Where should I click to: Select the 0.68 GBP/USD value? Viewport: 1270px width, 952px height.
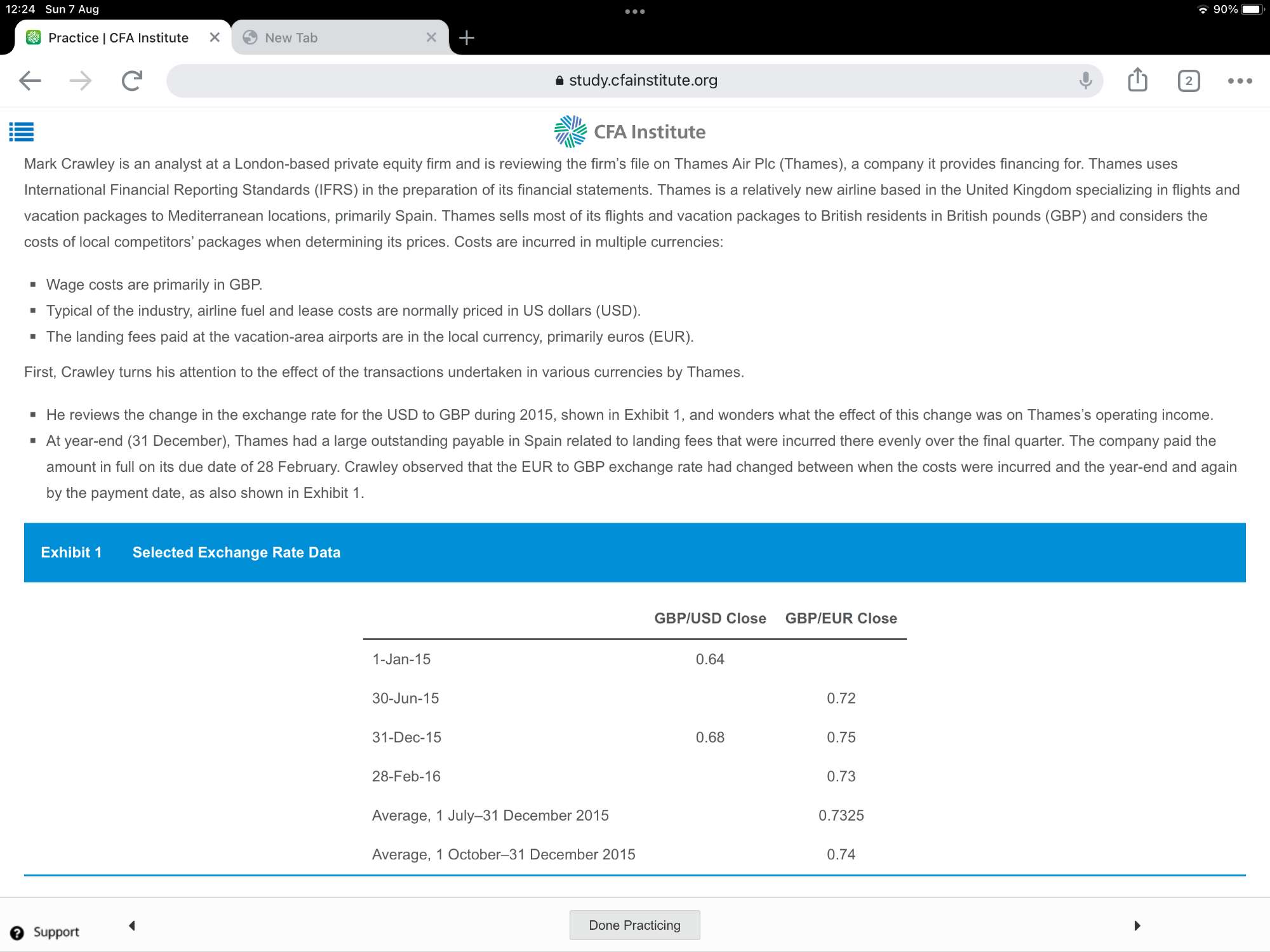click(x=710, y=737)
